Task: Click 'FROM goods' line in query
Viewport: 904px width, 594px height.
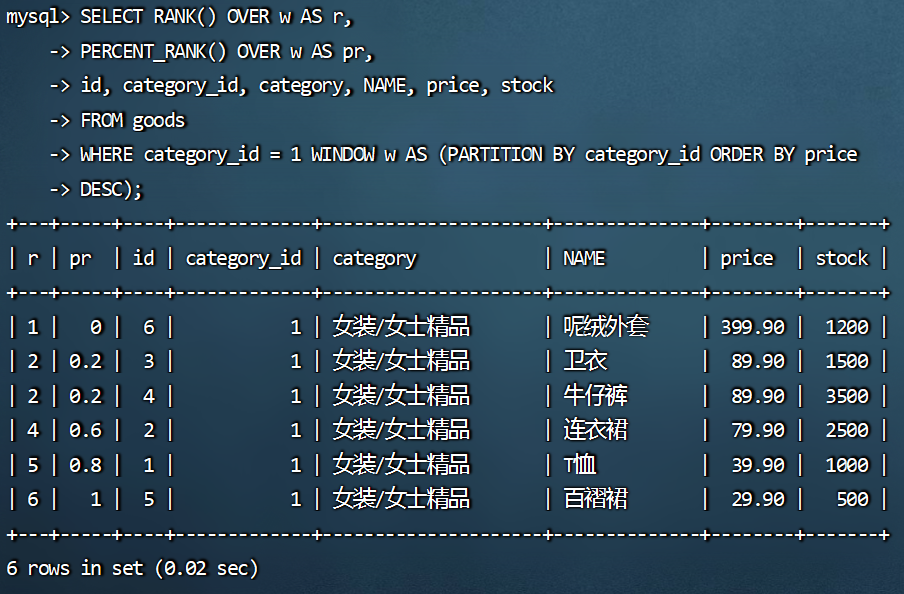Action: click(x=132, y=120)
